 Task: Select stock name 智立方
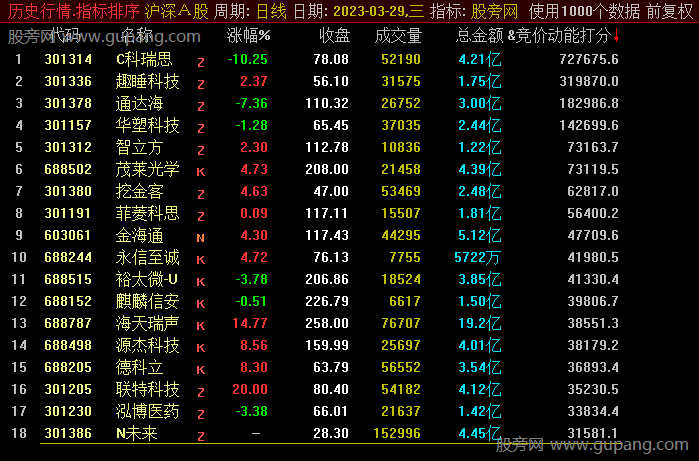[140, 147]
